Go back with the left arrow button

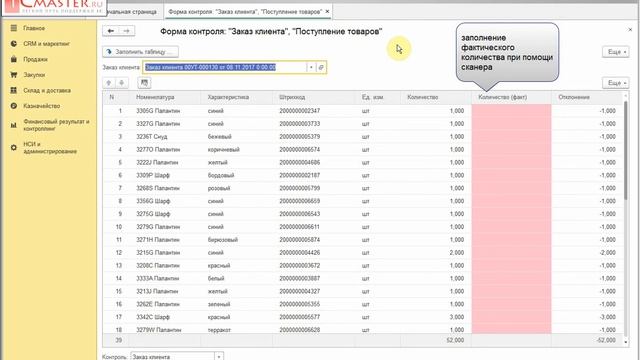pos(111,31)
